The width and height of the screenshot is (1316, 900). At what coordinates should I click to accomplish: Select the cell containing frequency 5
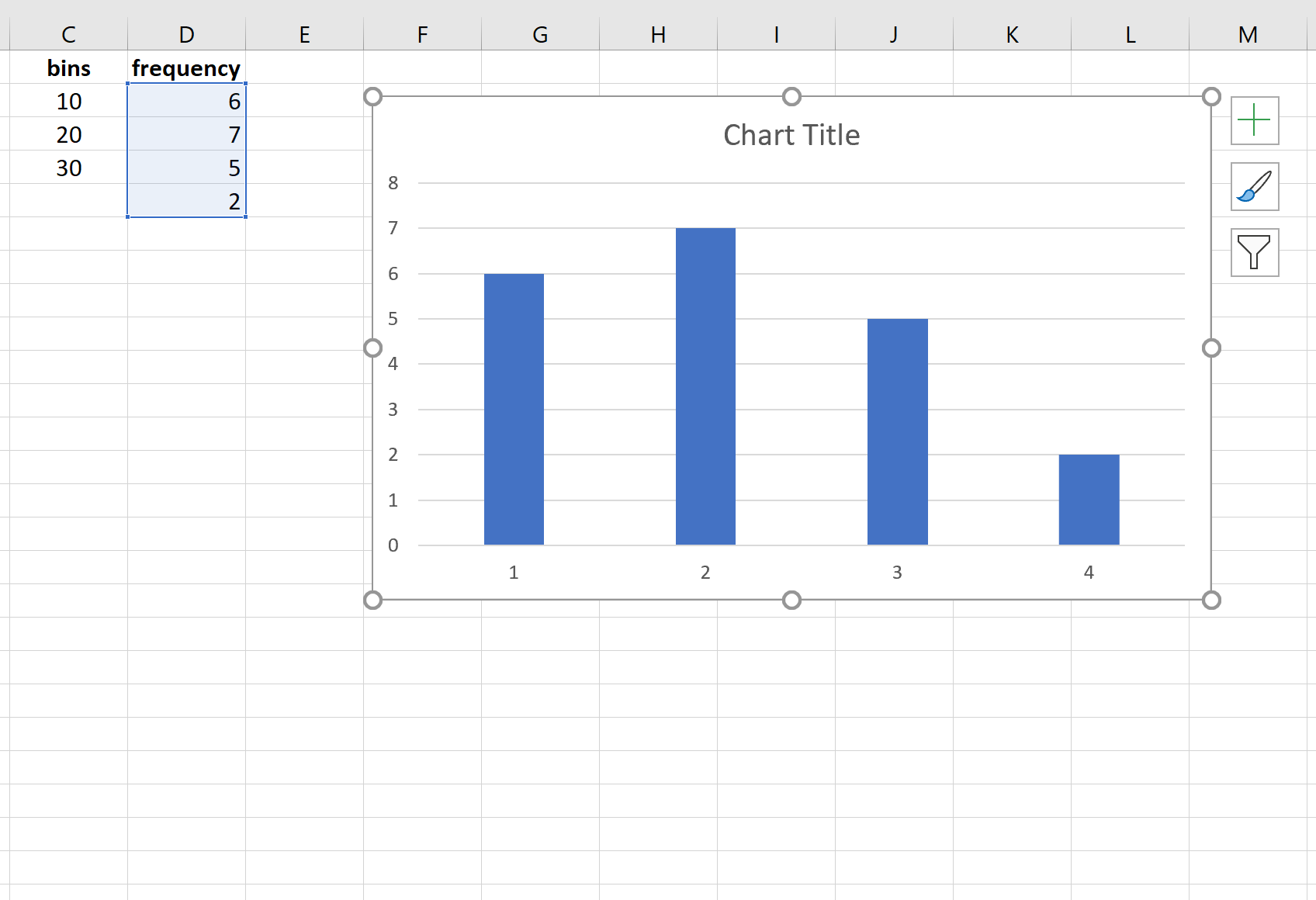(185, 168)
